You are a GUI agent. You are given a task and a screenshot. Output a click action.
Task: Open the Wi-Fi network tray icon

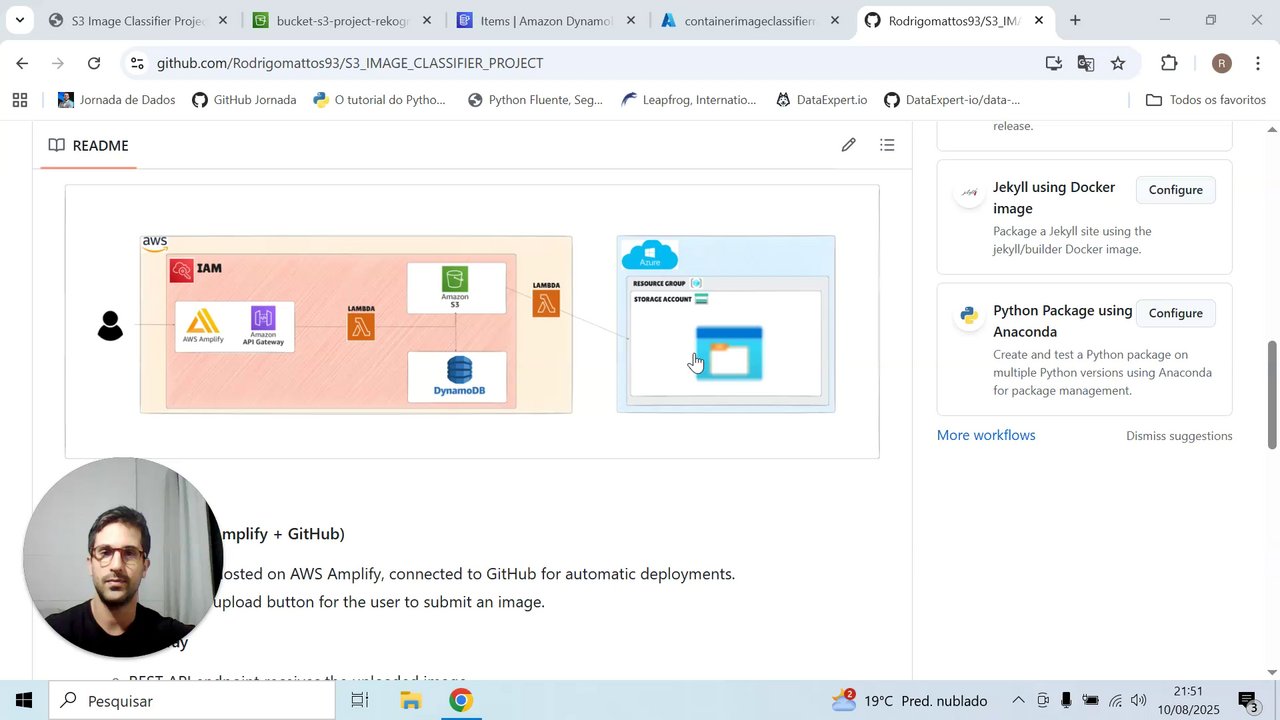pyautogui.click(x=1115, y=701)
